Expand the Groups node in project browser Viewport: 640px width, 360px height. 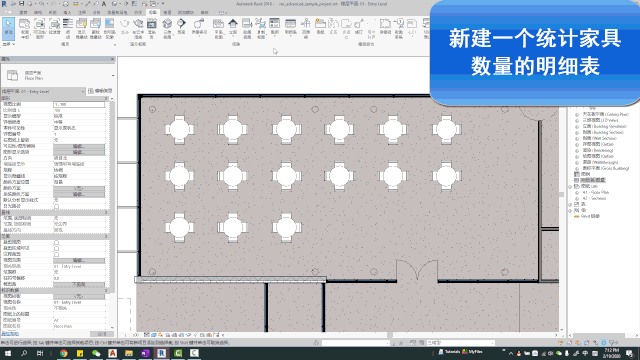point(571,210)
